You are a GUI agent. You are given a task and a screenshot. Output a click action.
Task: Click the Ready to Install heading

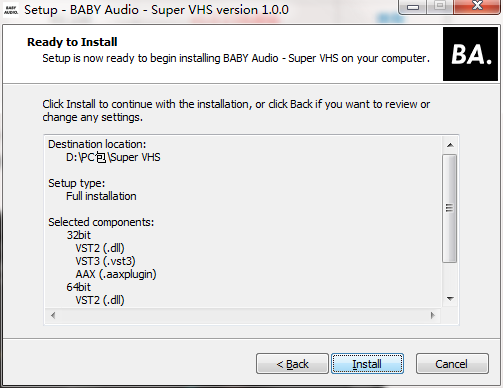click(72, 42)
